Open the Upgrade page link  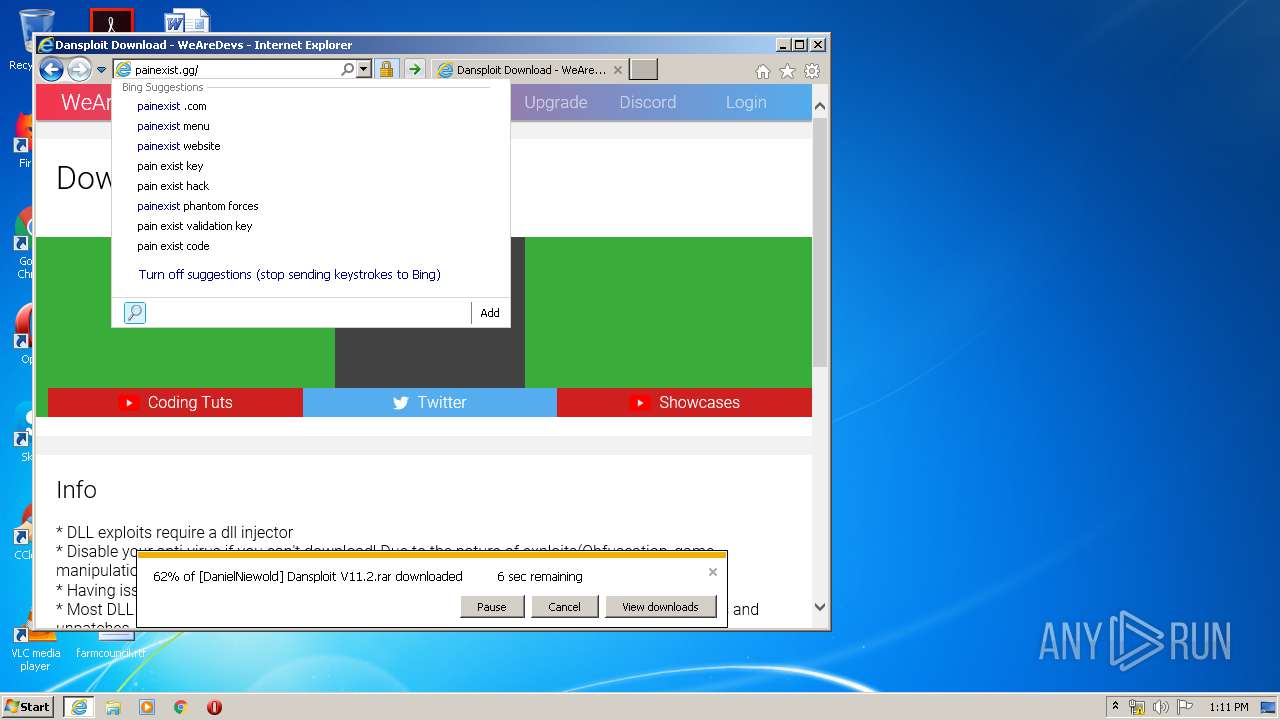(556, 102)
